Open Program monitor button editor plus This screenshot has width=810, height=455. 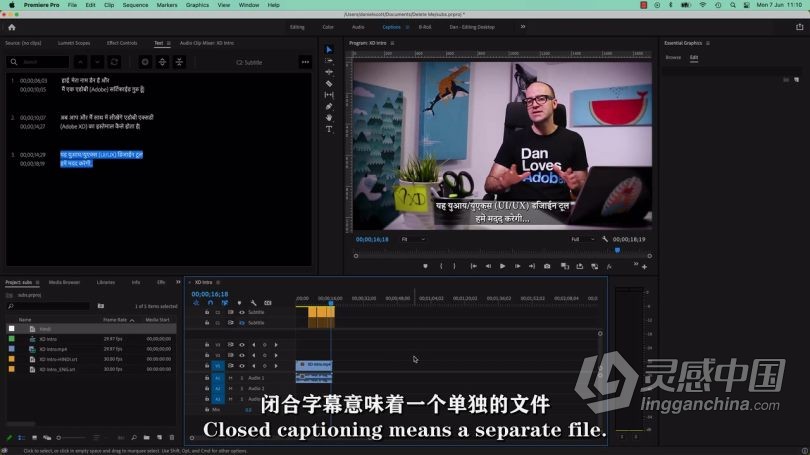pos(644,267)
